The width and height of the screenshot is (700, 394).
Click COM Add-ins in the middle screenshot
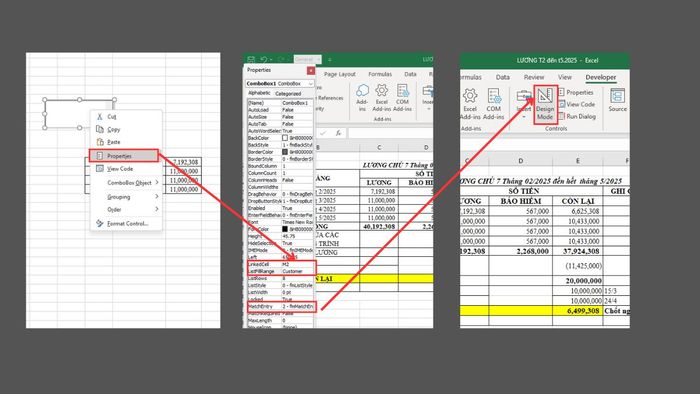coord(402,98)
